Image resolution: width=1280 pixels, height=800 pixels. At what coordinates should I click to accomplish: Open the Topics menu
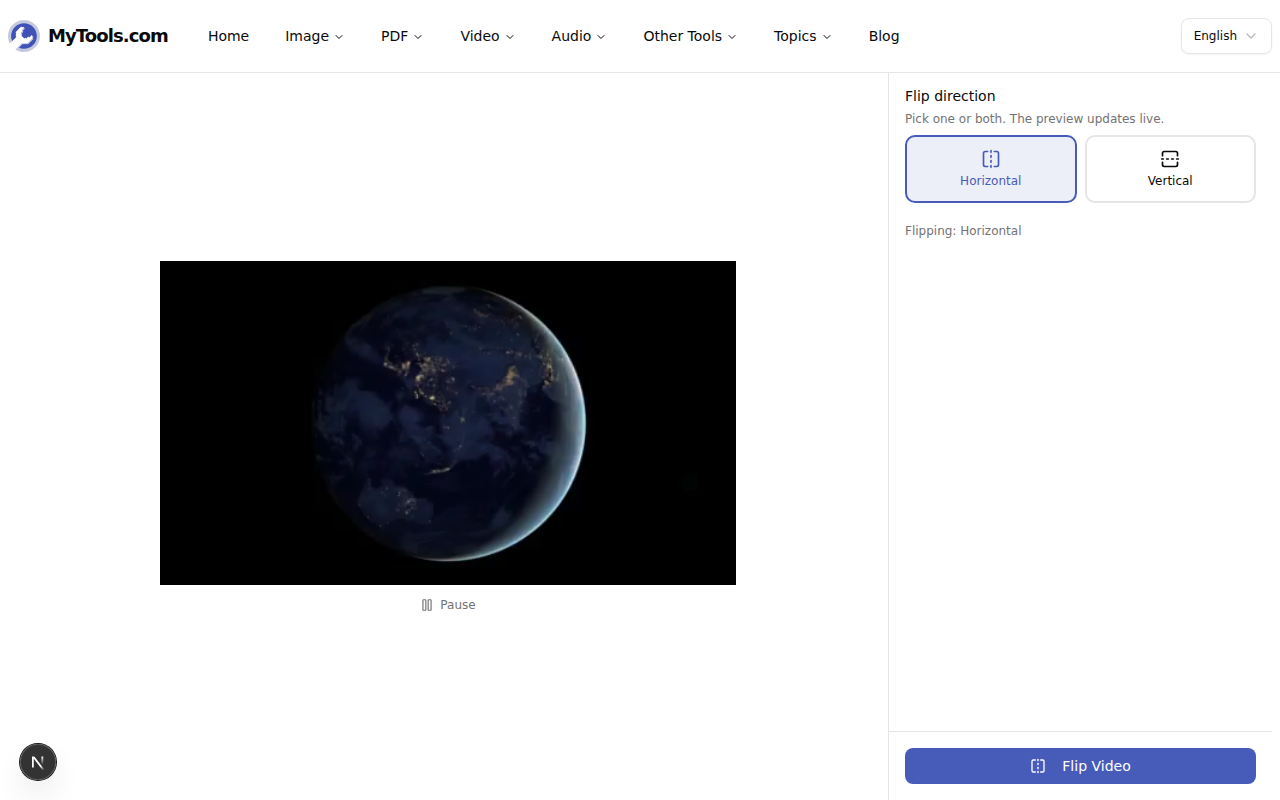pos(802,36)
